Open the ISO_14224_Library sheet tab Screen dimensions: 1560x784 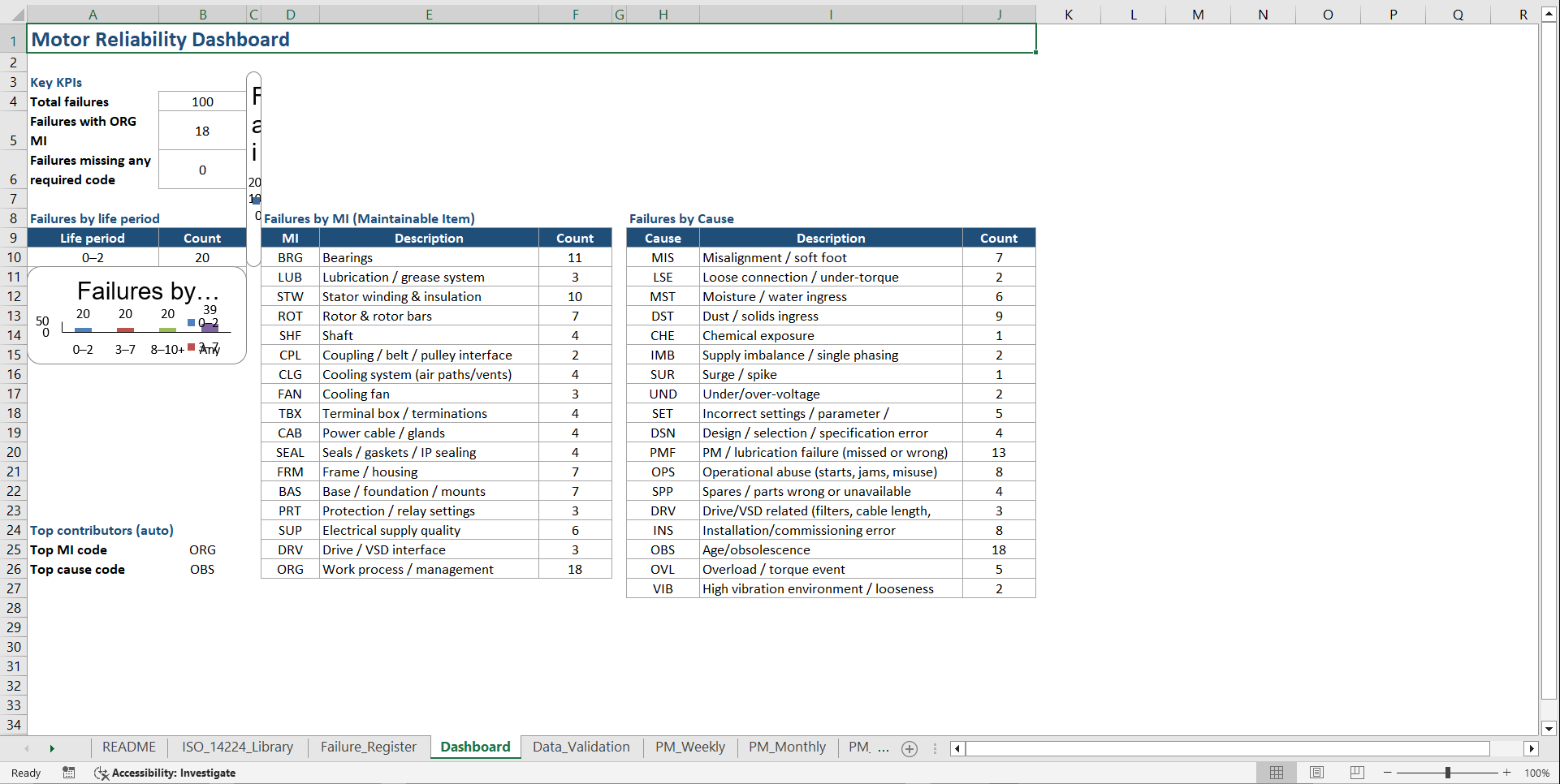pyautogui.click(x=237, y=747)
